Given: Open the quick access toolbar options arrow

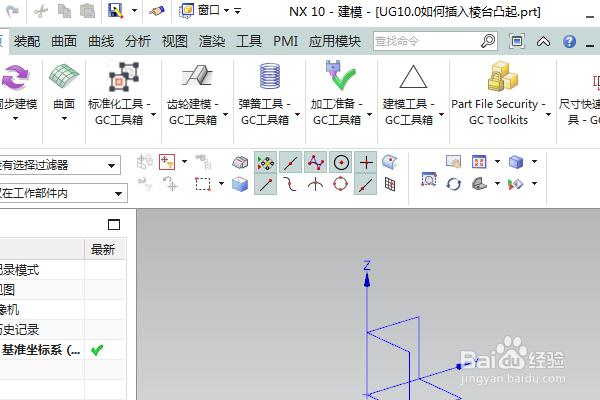Looking at the screenshot, I should (238, 11).
